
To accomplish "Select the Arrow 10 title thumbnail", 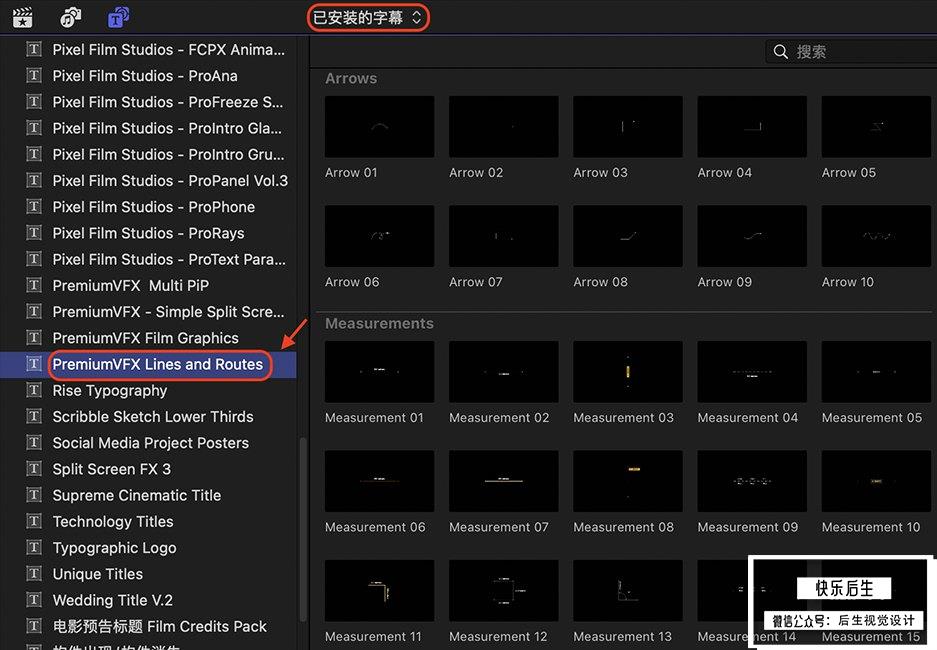I will [x=877, y=236].
